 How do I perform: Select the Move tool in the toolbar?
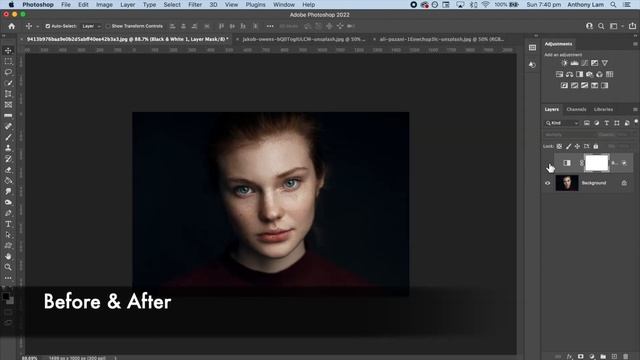point(8,51)
